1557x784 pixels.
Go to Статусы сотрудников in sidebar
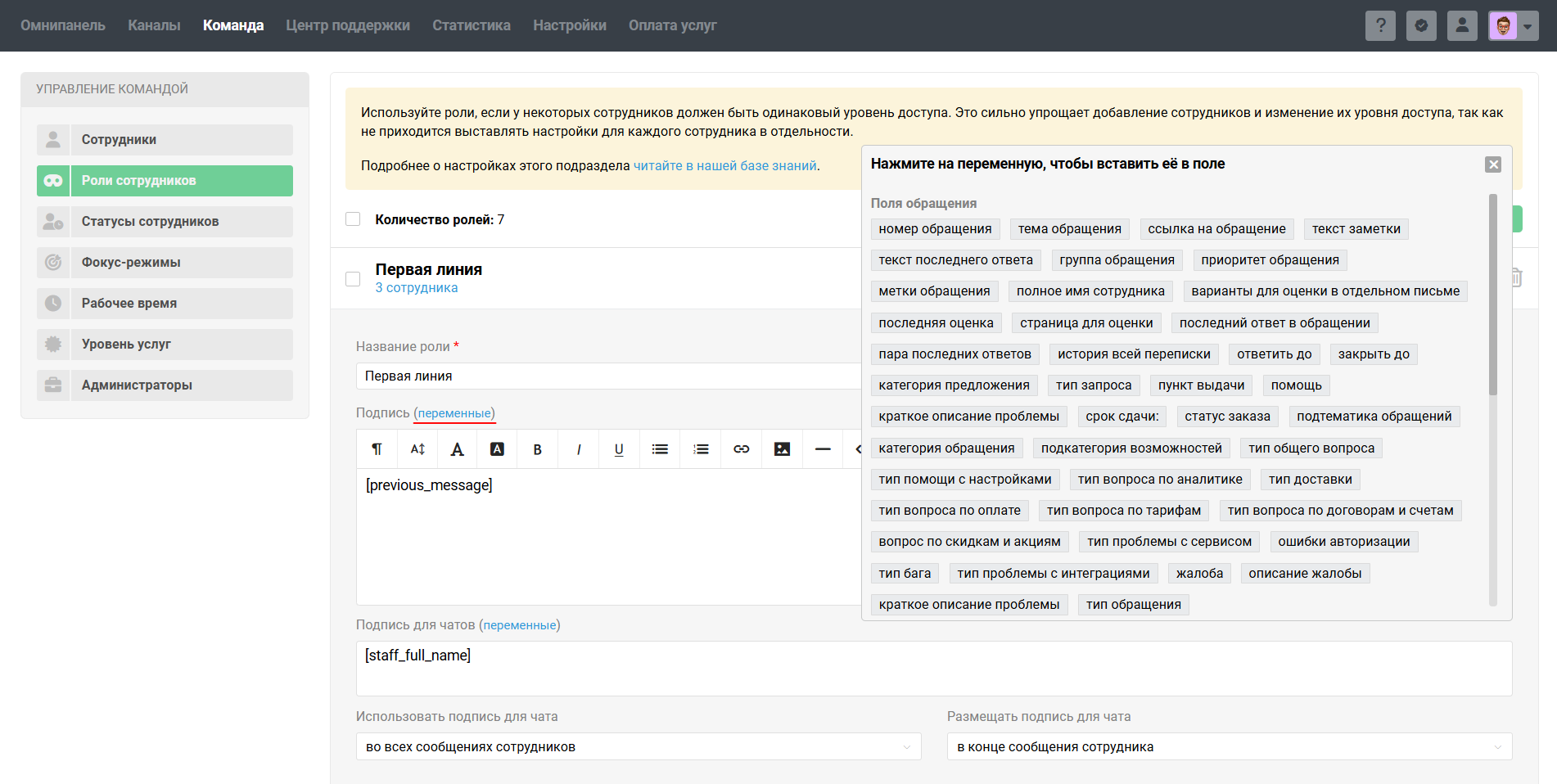[x=150, y=222]
